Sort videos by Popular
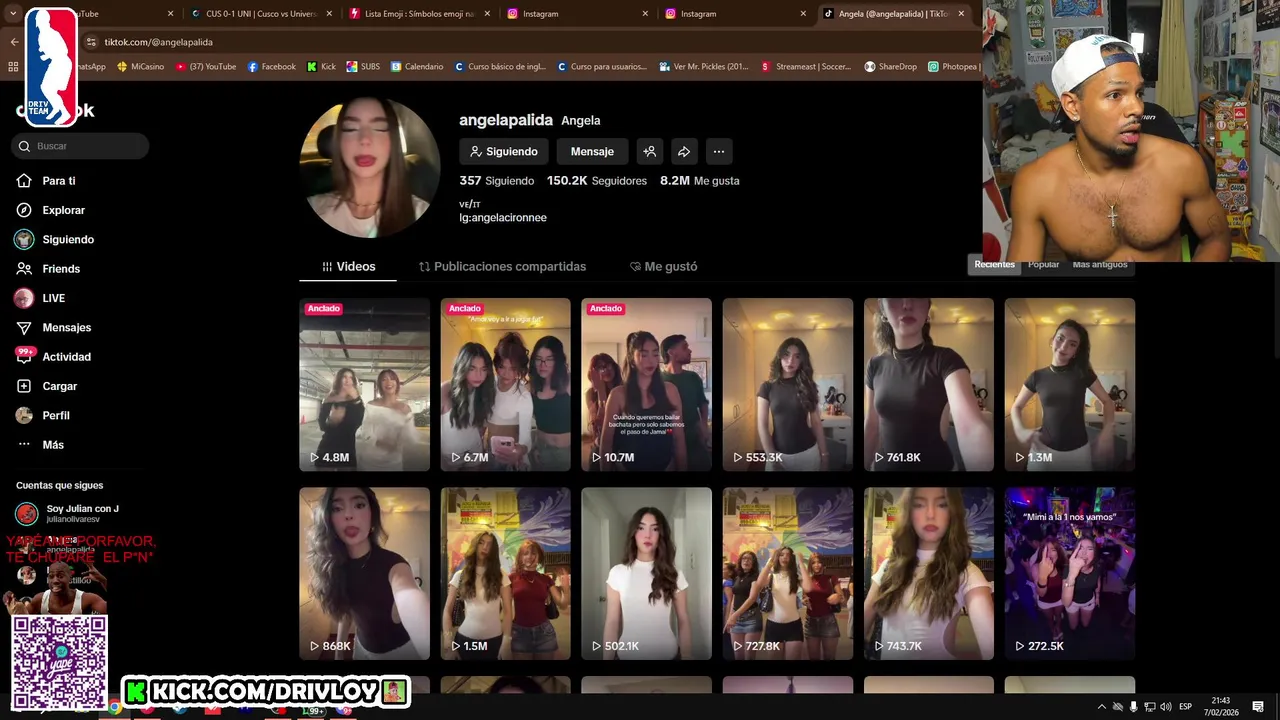The height and width of the screenshot is (720, 1280). tap(1043, 264)
